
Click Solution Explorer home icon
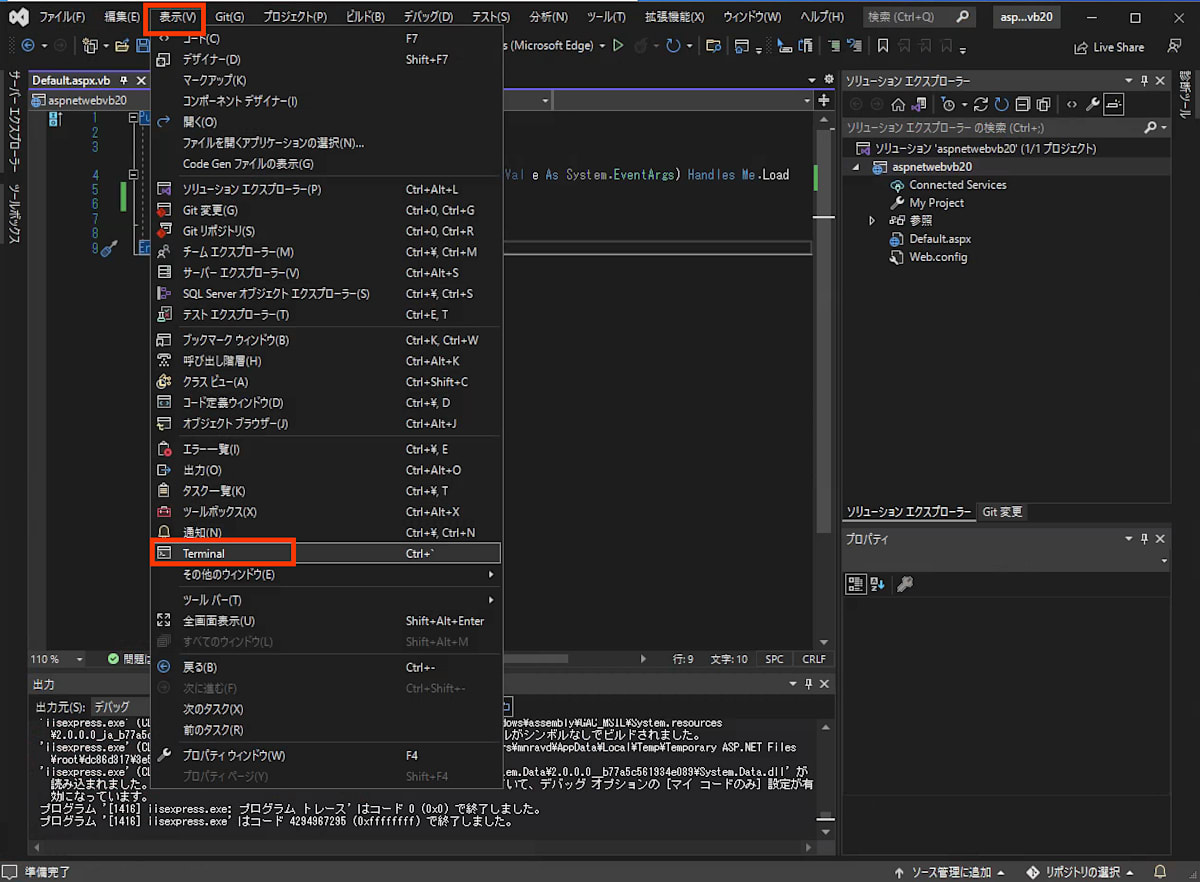pos(898,104)
